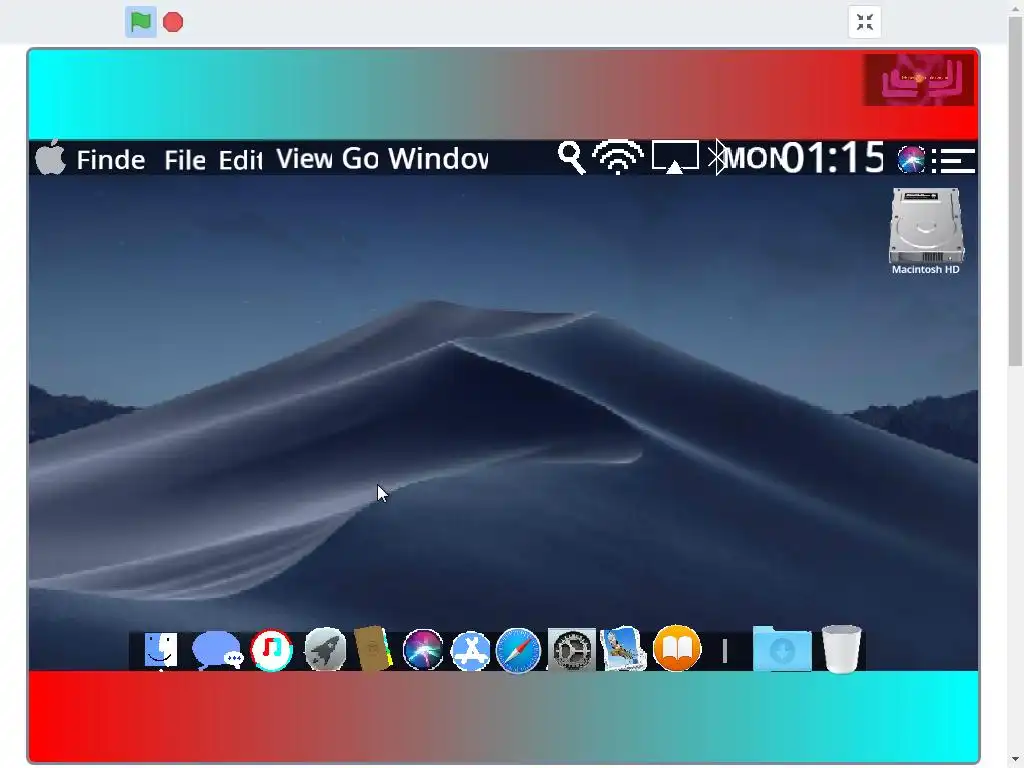Exit full screen mode with the shrink icon
The height and width of the screenshot is (768, 1024).
click(865, 22)
